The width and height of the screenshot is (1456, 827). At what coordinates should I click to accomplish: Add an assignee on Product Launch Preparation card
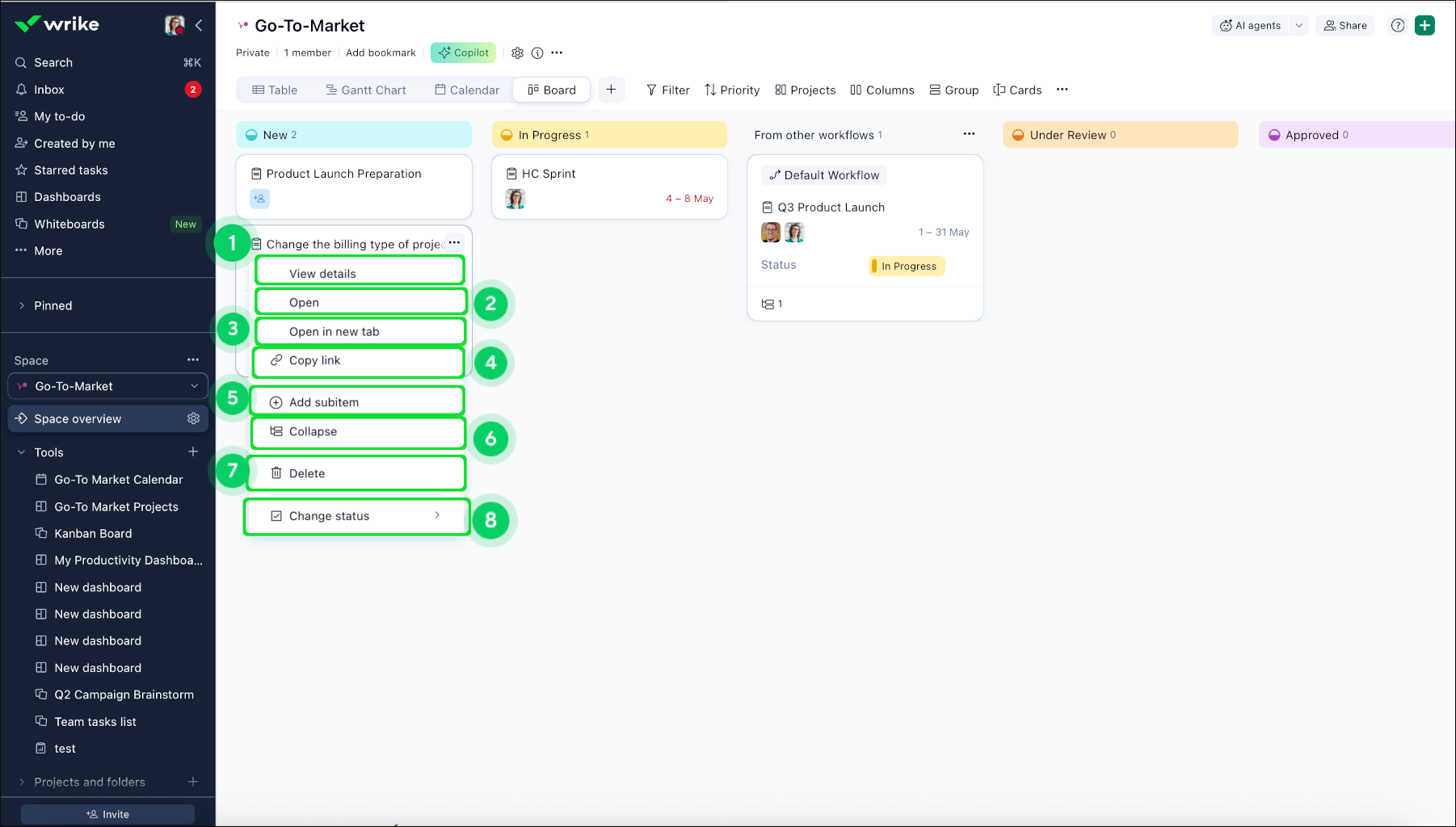[x=259, y=199]
